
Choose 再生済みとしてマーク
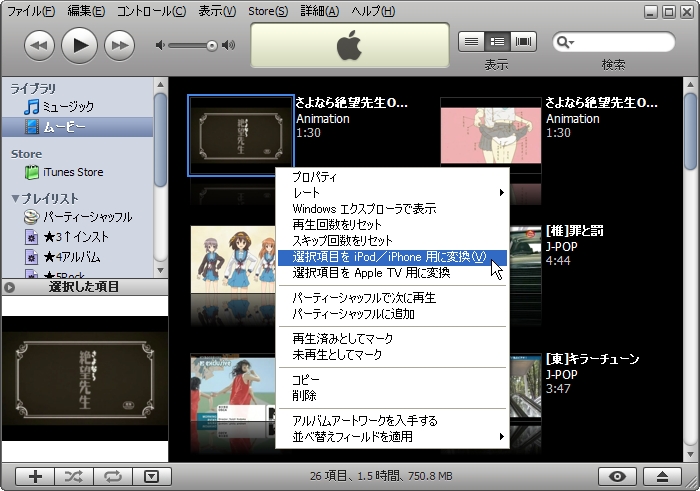392,339
